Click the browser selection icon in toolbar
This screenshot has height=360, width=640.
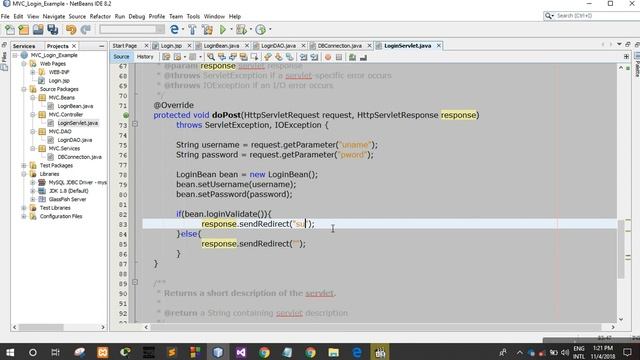(x=174, y=30)
